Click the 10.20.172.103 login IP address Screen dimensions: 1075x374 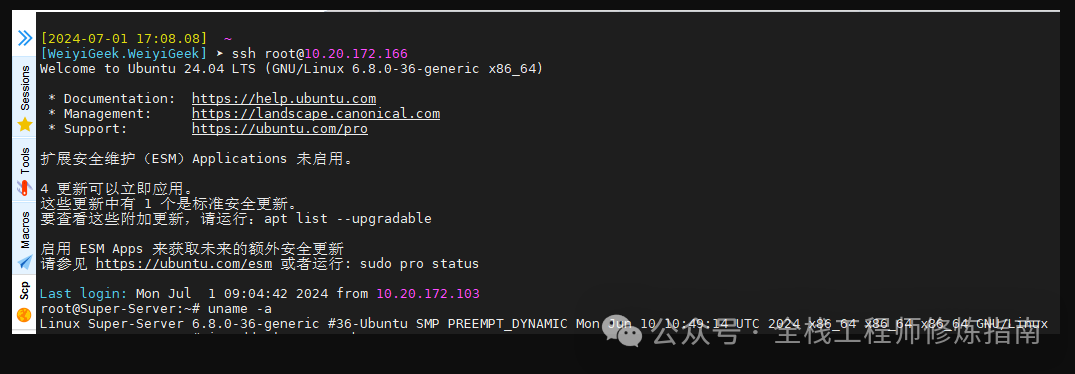click(x=428, y=294)
